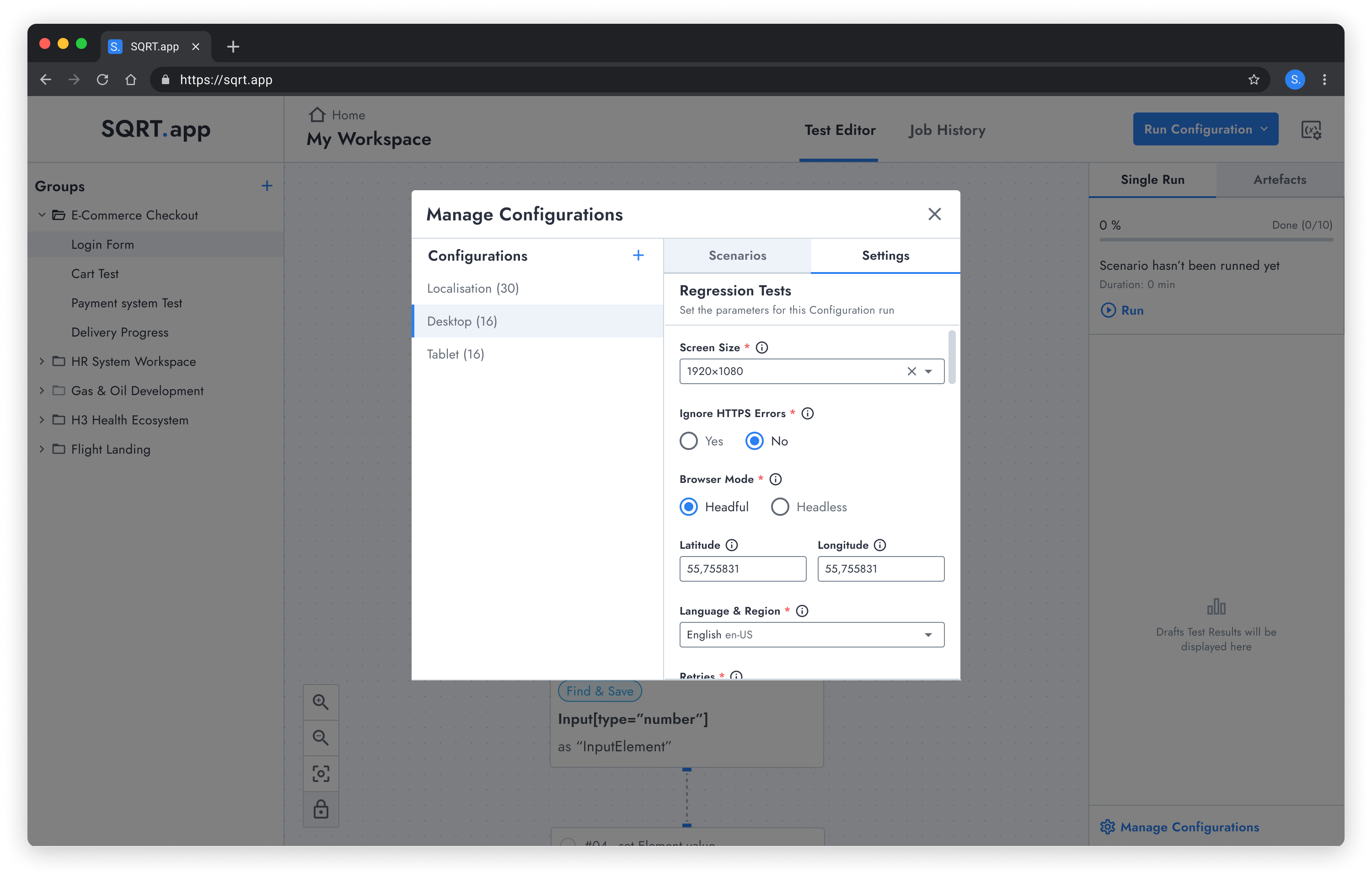The width and height of the screenshot is (1372, 878).
Task: Click the Ignore HTTPS Errors info icon
Action: pos(807,413)
